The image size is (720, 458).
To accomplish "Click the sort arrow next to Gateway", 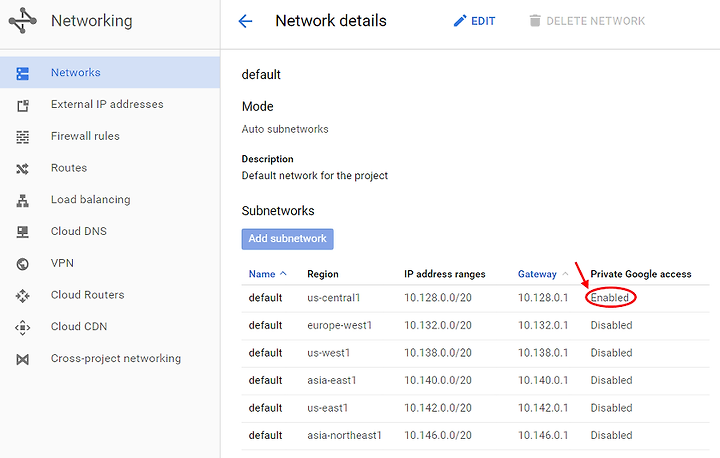I will (565, 273).
